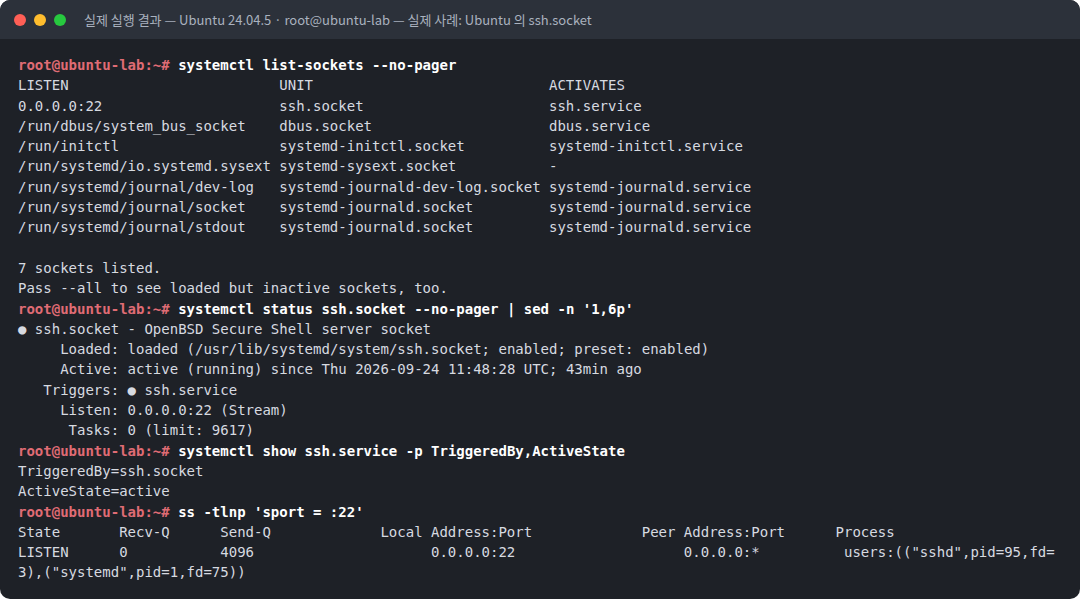This screenshot has width=1080, height=599.
Task: Click the 'systemctl list-sockets --no-pager' command
Action: [x=317, y=65]
